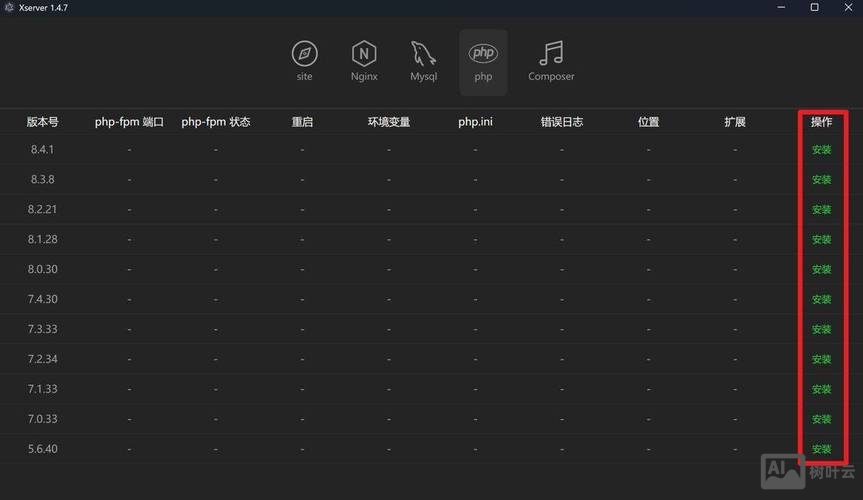Install PHP version 7.2.34

821,359
